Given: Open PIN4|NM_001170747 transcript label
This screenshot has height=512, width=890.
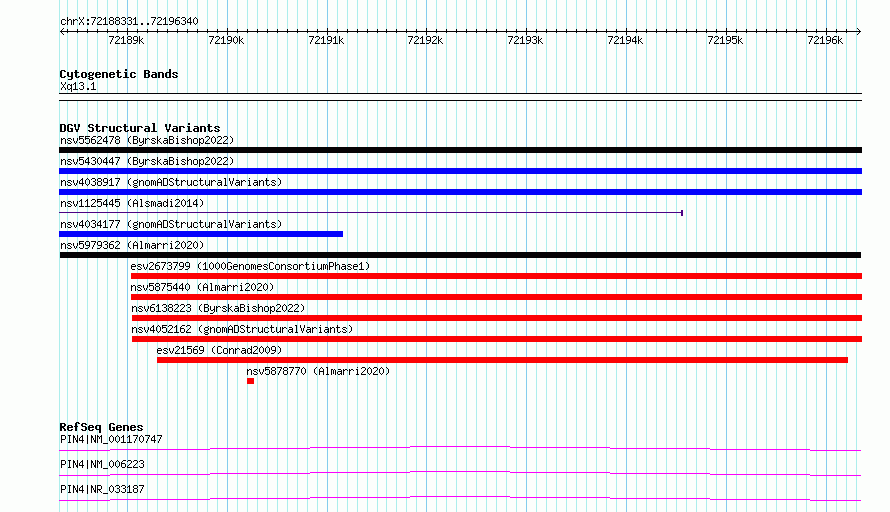Looking at the screenshot, I should point(111,439).
